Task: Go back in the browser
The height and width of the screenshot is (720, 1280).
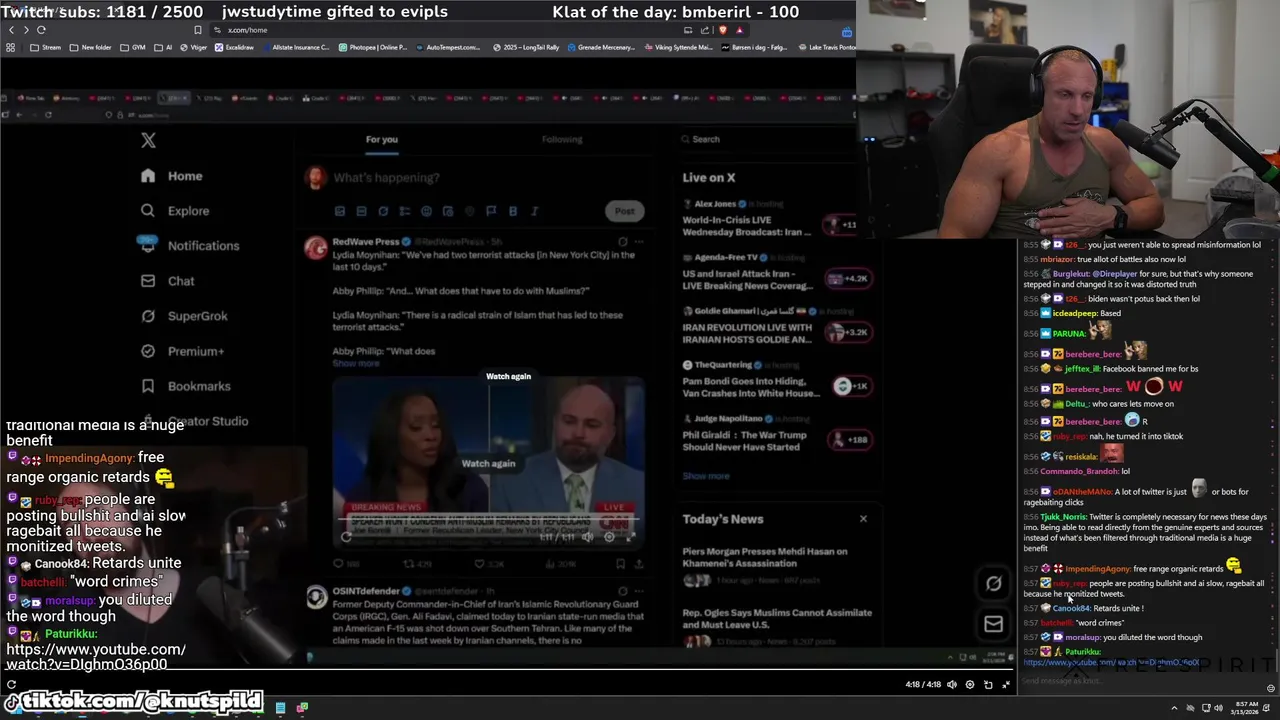Action: click(x=11, y=30)
